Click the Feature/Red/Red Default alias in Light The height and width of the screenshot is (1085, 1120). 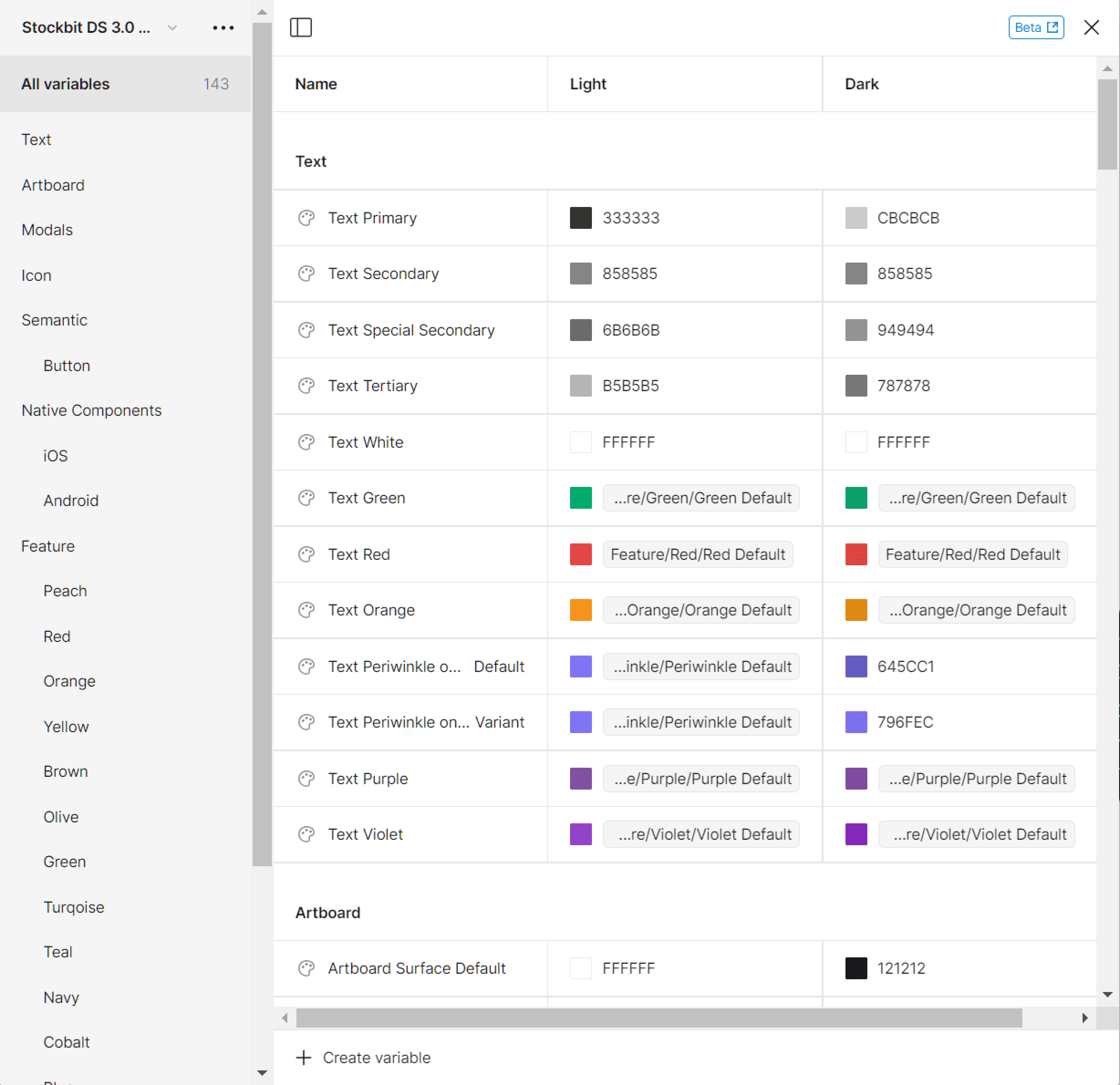pyautogui.click(x=698, y=554)
